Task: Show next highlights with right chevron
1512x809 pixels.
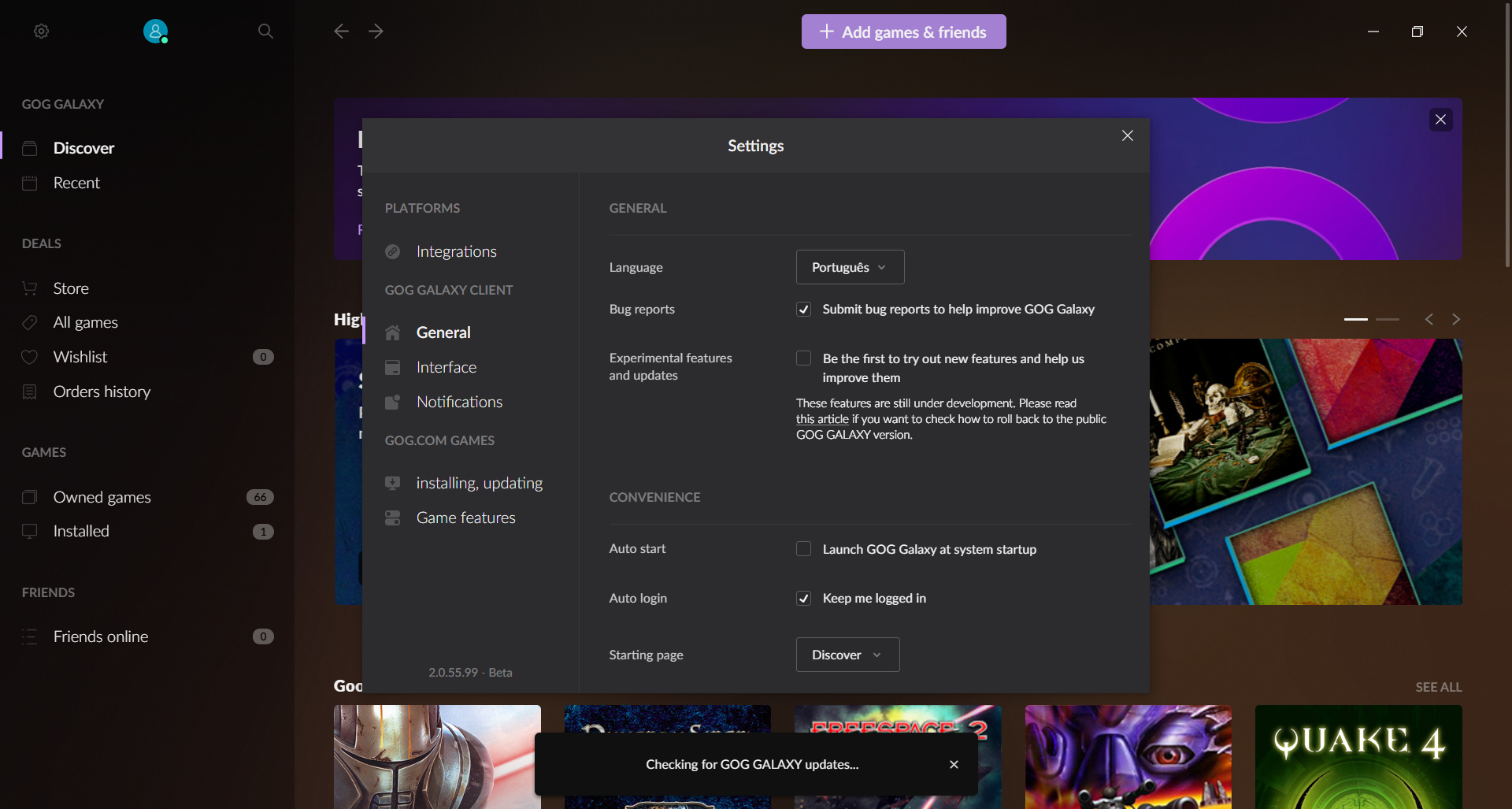Action: click(x=1456, y=319)
